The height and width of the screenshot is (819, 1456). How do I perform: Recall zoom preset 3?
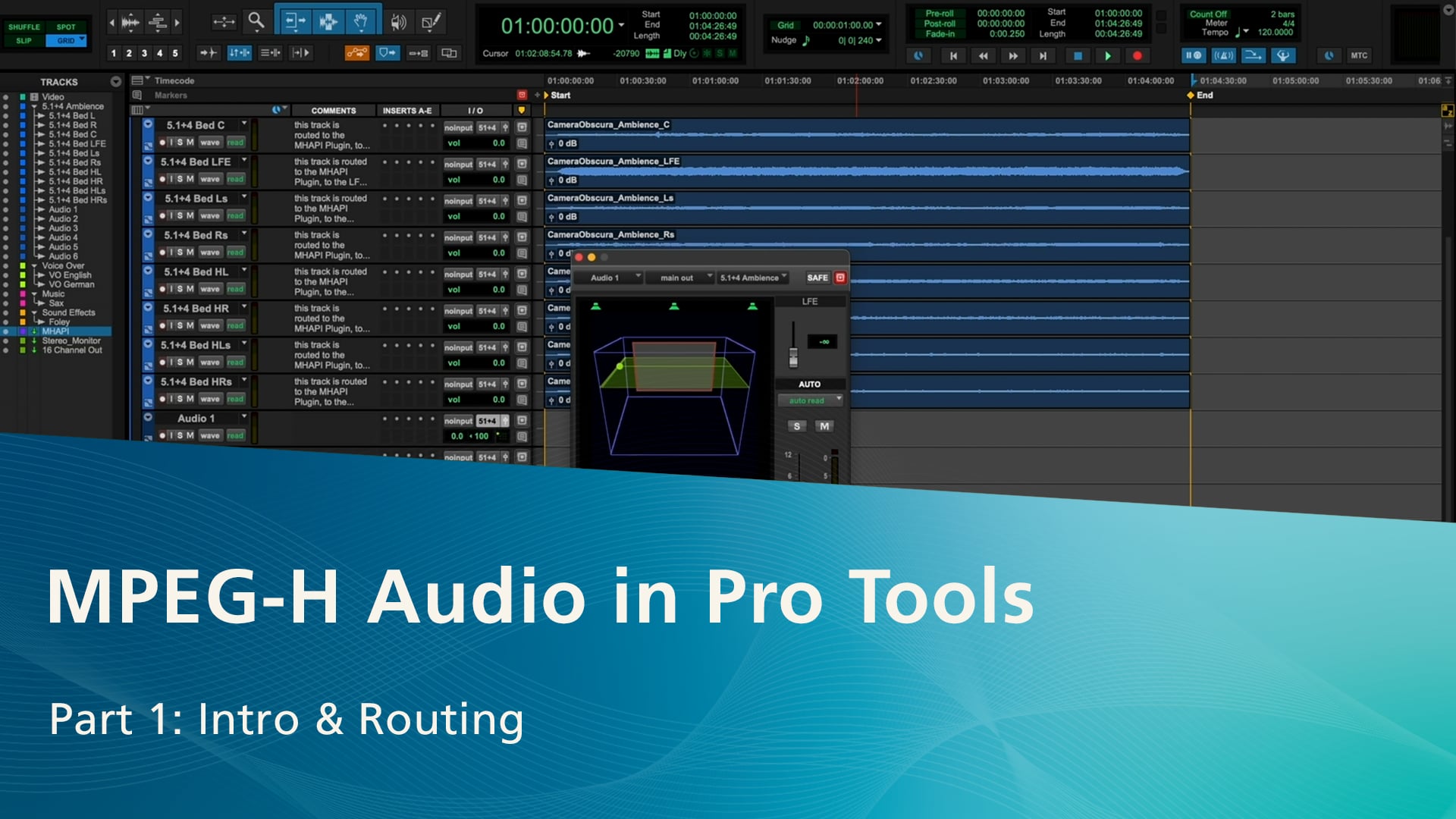(x=144, y=53)
